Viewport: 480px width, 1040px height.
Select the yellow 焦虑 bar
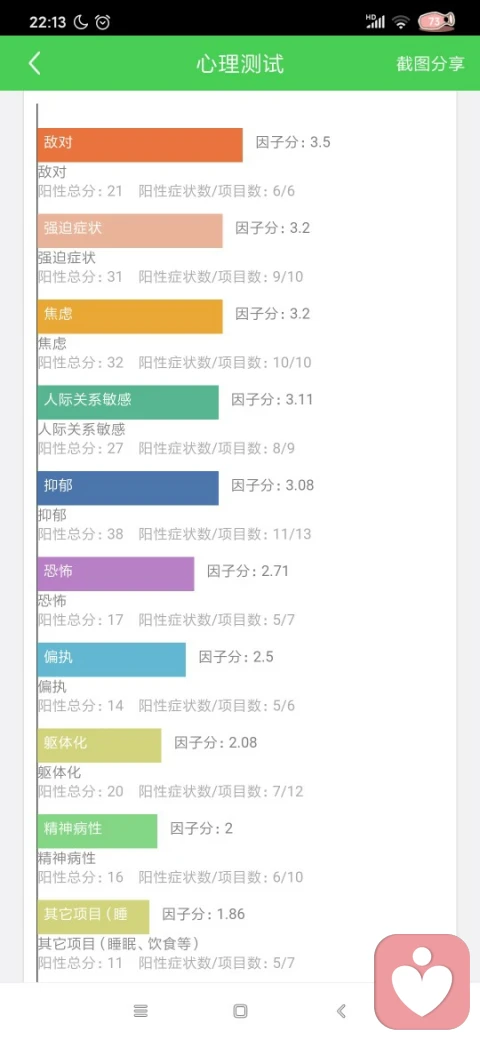coord(130,316)
